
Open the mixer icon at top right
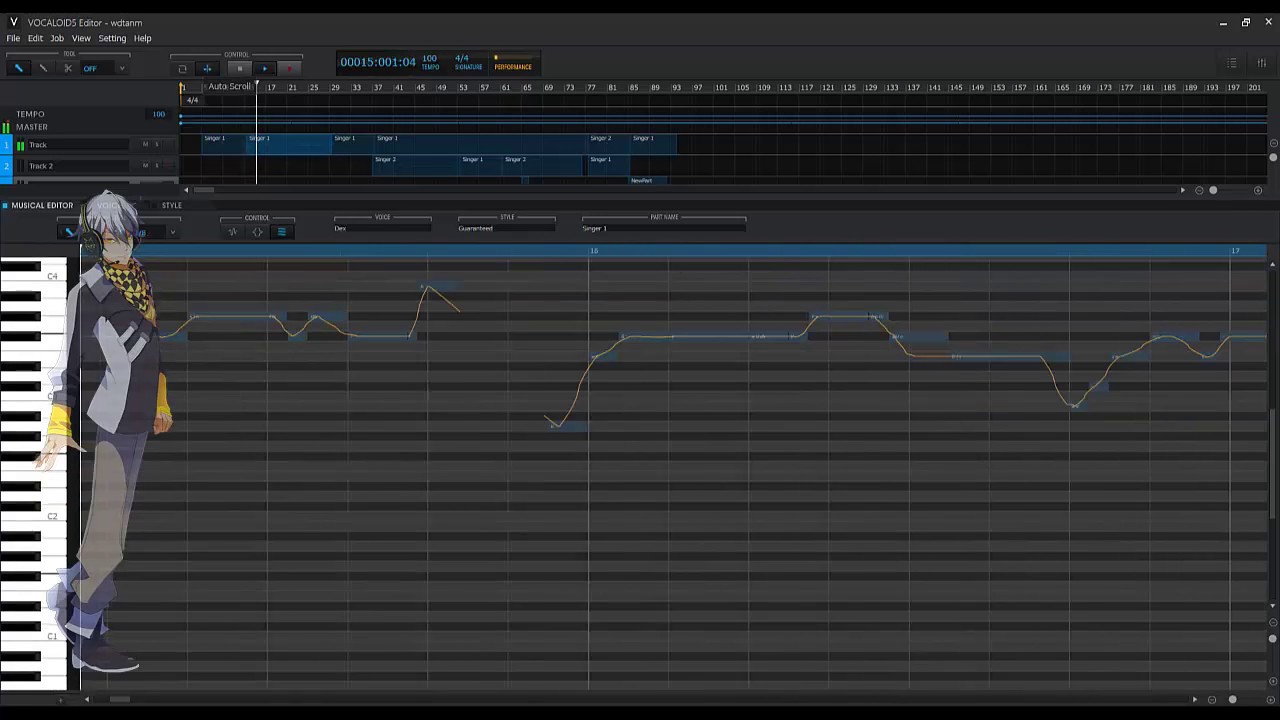click(x=1262, y=63)
